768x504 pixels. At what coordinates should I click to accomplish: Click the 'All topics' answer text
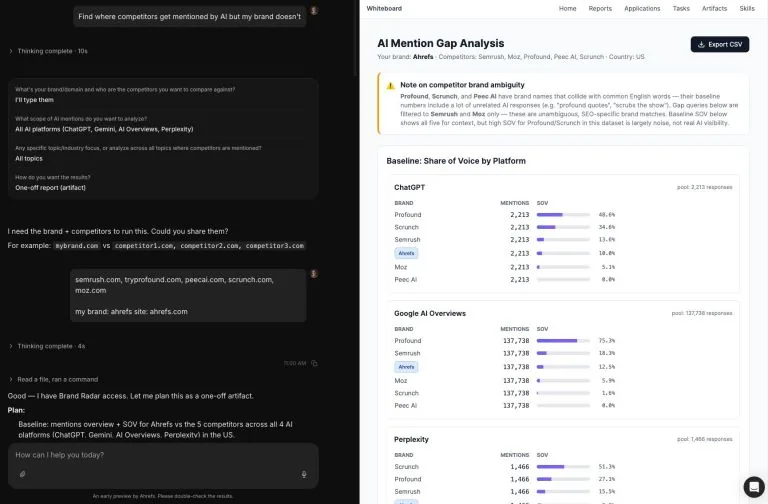29,158
